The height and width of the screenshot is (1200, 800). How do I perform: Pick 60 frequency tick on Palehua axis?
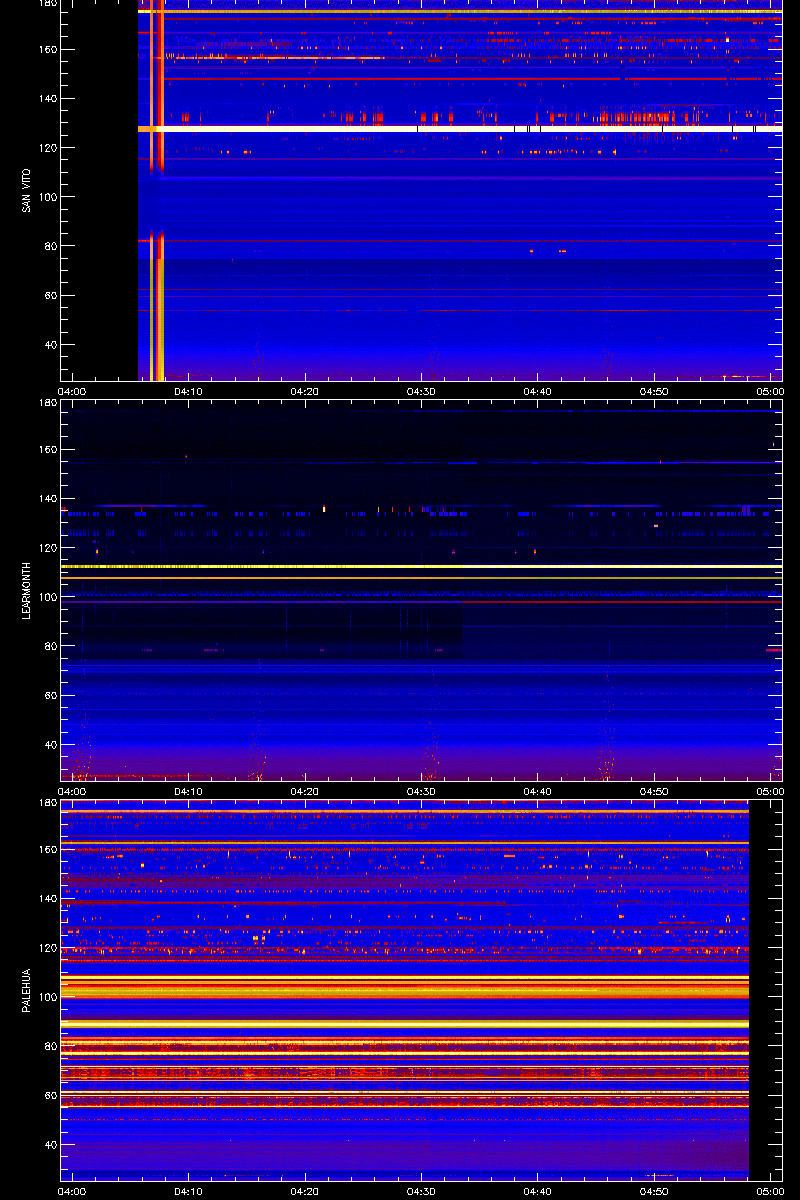pos(50,1096)
